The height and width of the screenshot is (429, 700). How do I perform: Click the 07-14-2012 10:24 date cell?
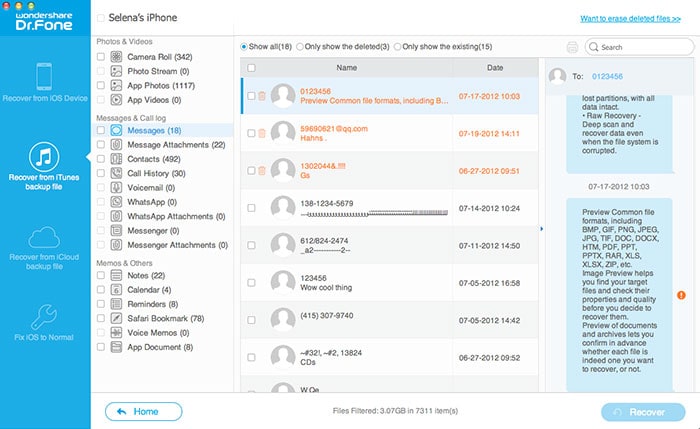click(x=489, y=208)
